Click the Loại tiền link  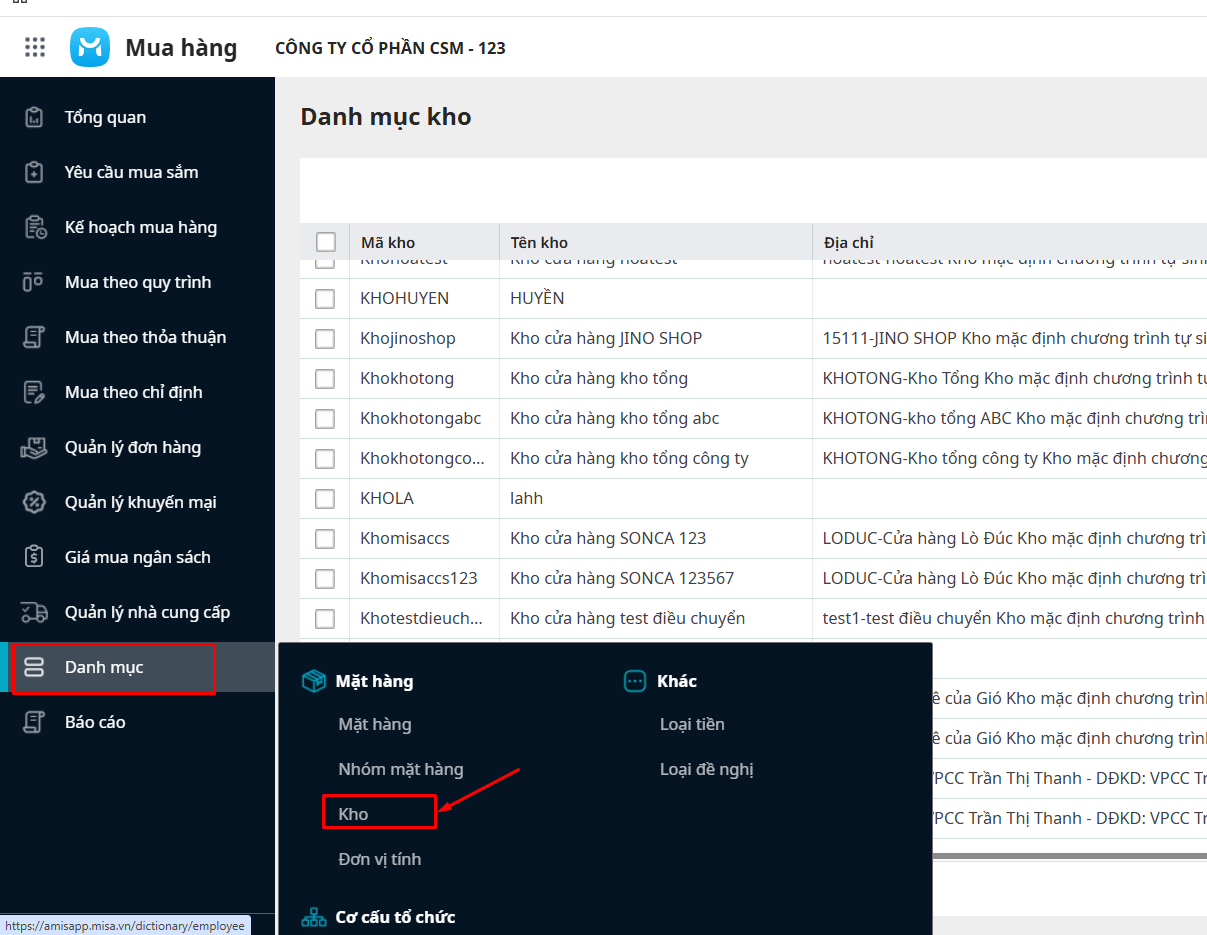692,724
